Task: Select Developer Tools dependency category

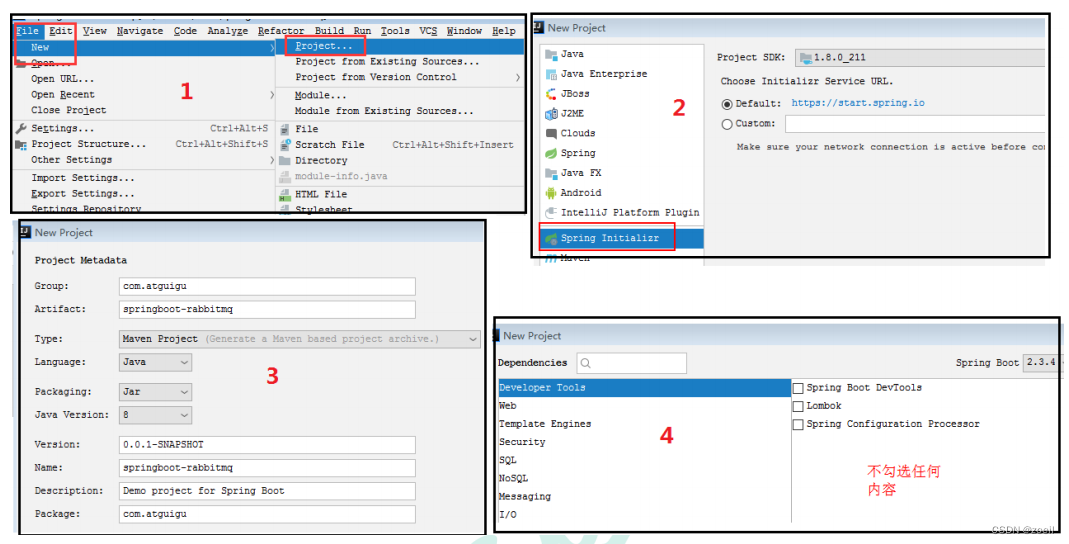Action: pyautogui.click(x=644, y=388)
